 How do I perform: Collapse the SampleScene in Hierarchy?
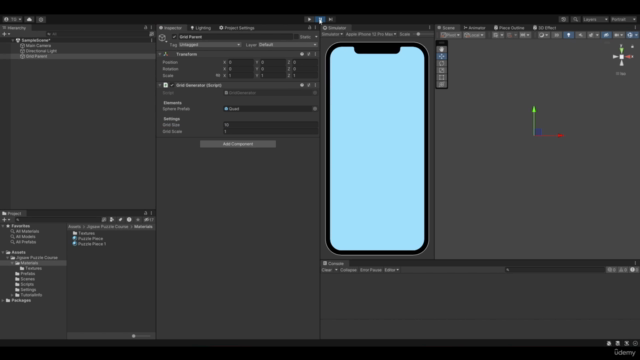[x=13, y=40]
